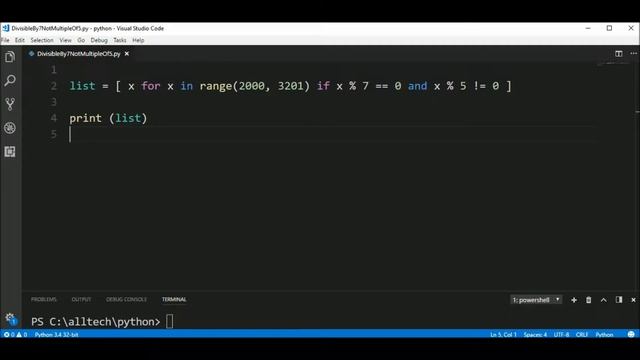Screen dimensions: 640x360
Task: Click the 'range' function in line 2
Action: click(216, 86)
